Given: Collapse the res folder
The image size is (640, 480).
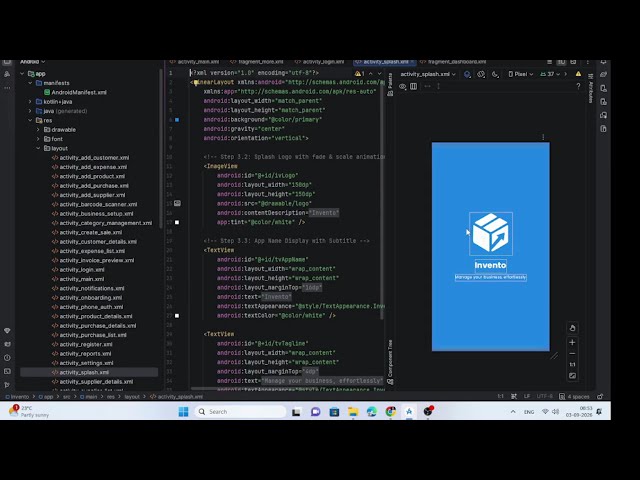Looking at the screenshot, I should tap(30, 120).
